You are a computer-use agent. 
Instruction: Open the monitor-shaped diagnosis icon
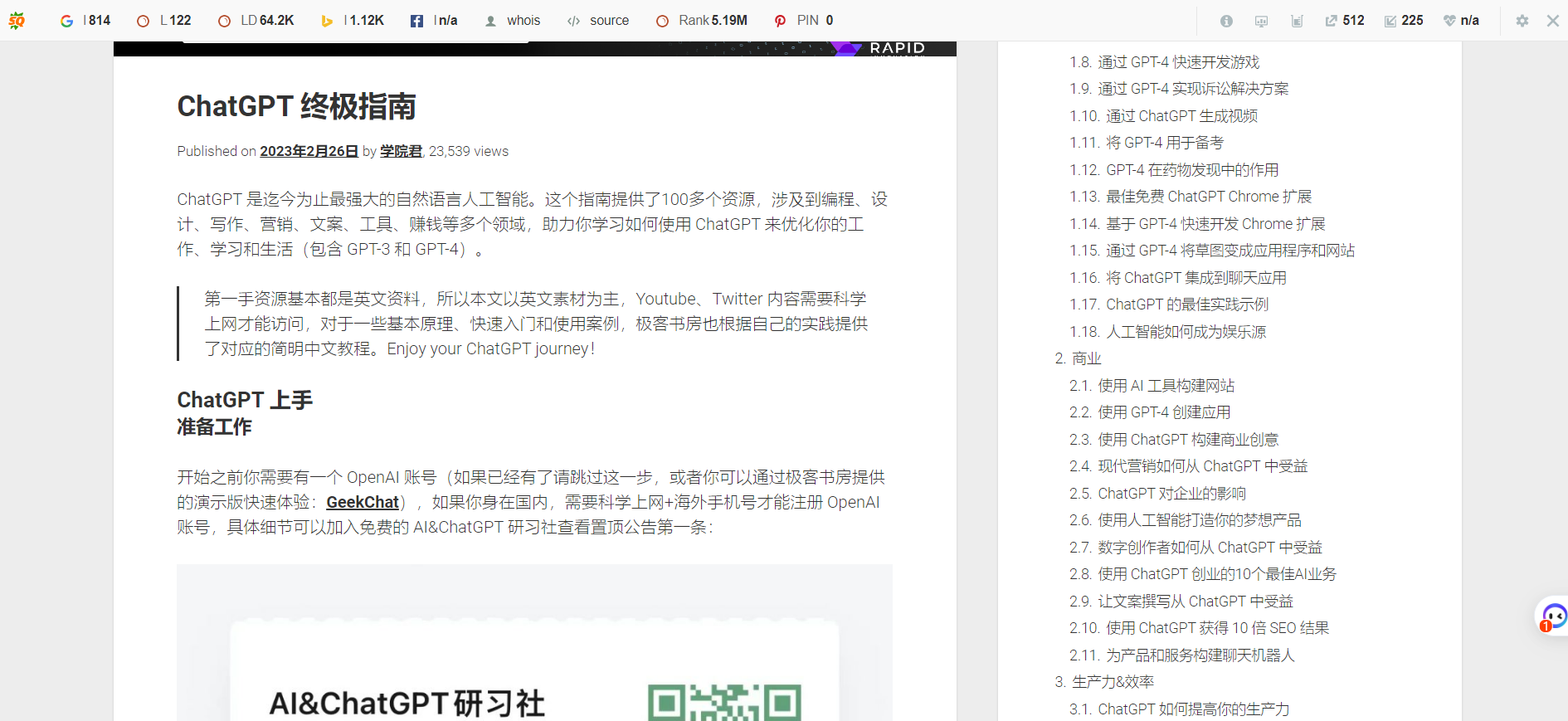tap(1261, 21)
